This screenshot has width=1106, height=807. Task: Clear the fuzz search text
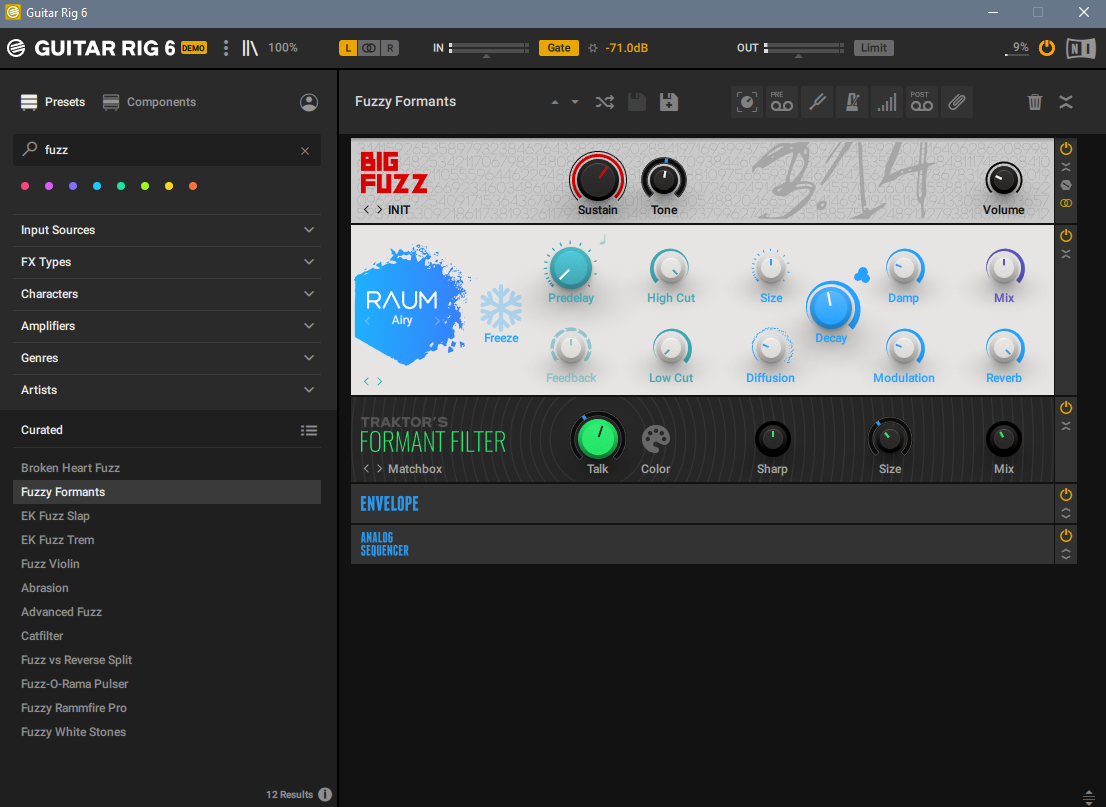pyautogui.click(x=305, y=151)
